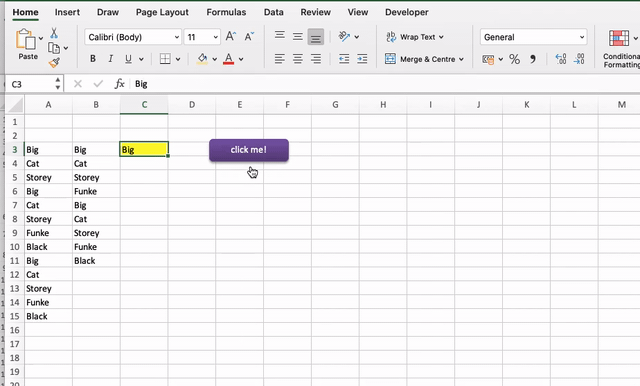Viewport: 640px width, 386px height.
Task: Increase decimal places
Action: 561,59
